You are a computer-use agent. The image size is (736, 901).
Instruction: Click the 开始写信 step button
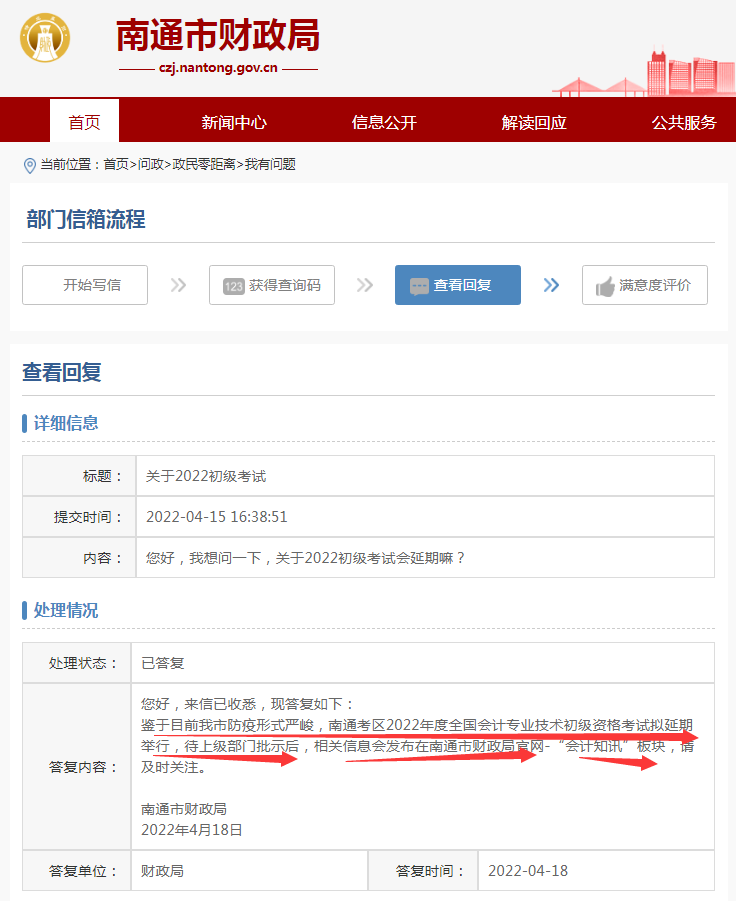(x=85, y=285)
